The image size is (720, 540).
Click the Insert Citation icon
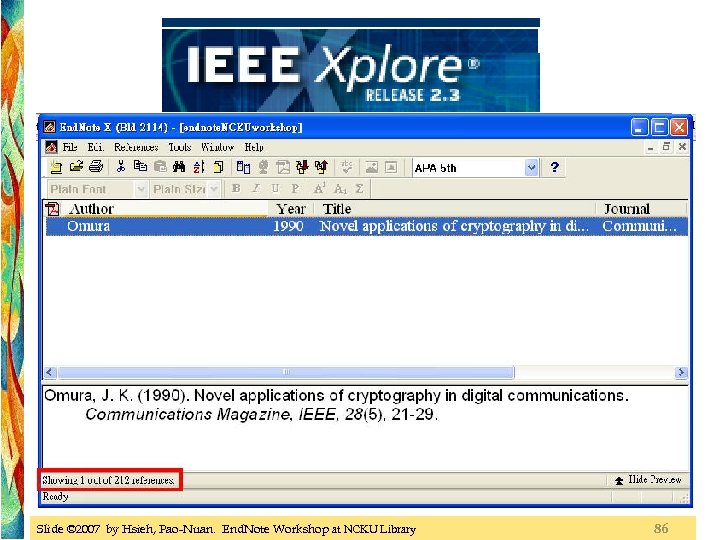pyautogui.click(x=243, y=167)
